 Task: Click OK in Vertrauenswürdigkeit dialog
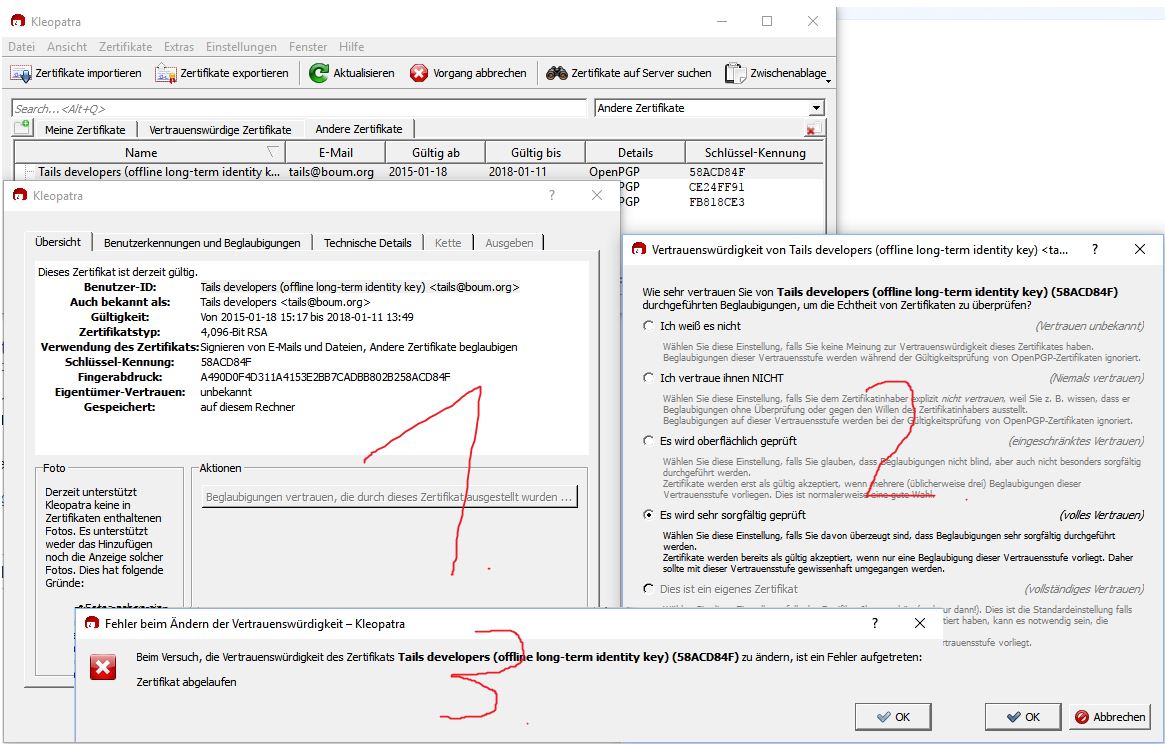(x=1023, y=716)
